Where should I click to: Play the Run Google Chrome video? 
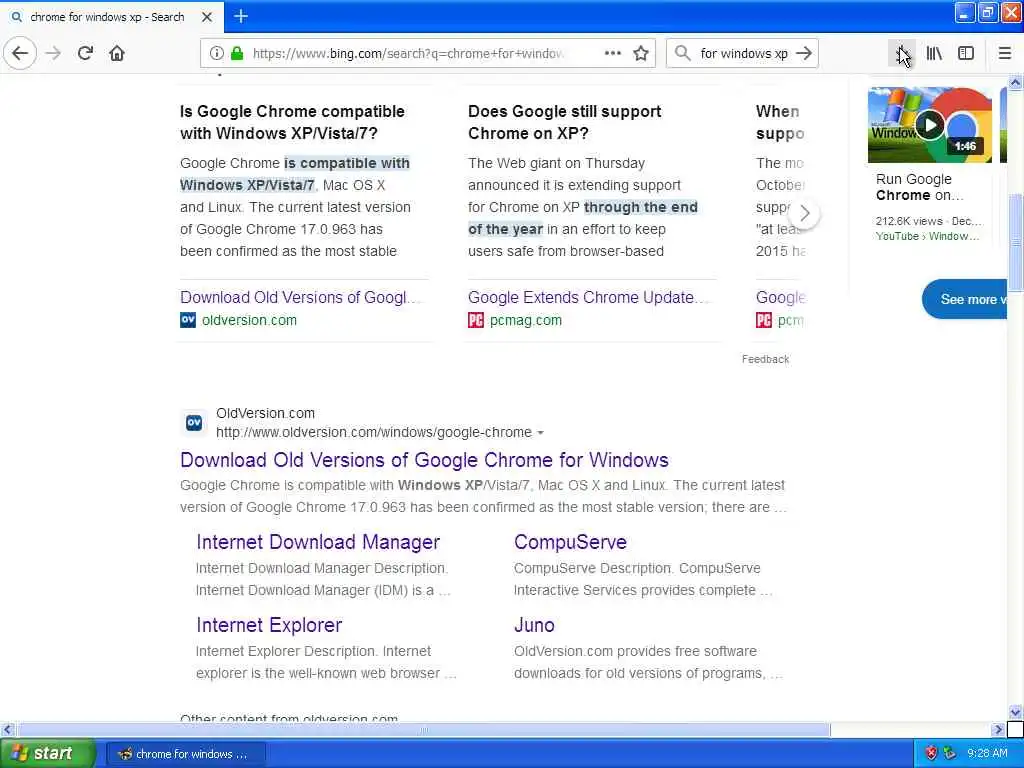930,125
